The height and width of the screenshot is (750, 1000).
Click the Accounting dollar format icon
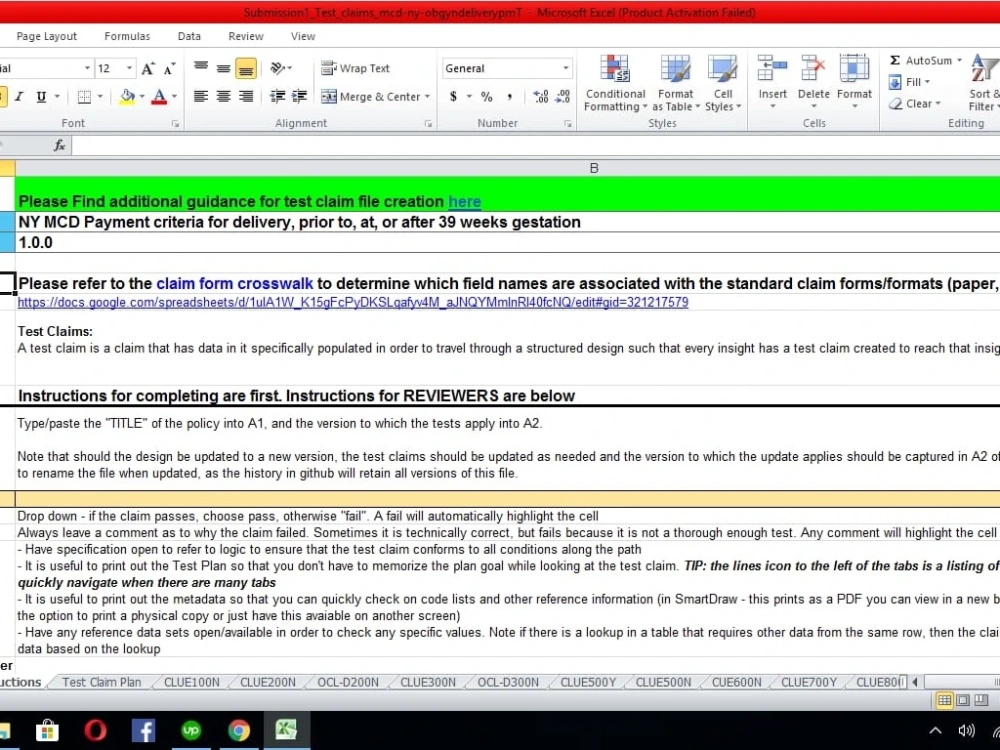453,97
